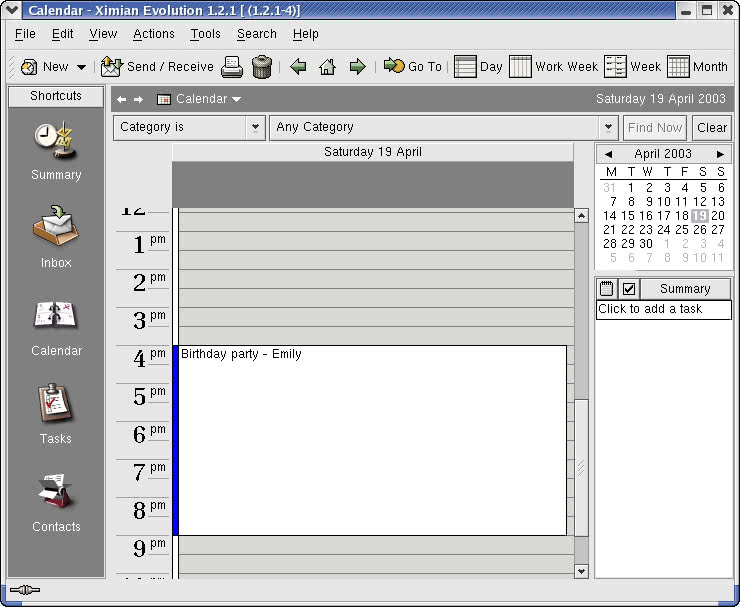The height and width of the screenshot is (607, 740).
Task: Click the 'Click to add a task' field
Action: pos(664,309)
